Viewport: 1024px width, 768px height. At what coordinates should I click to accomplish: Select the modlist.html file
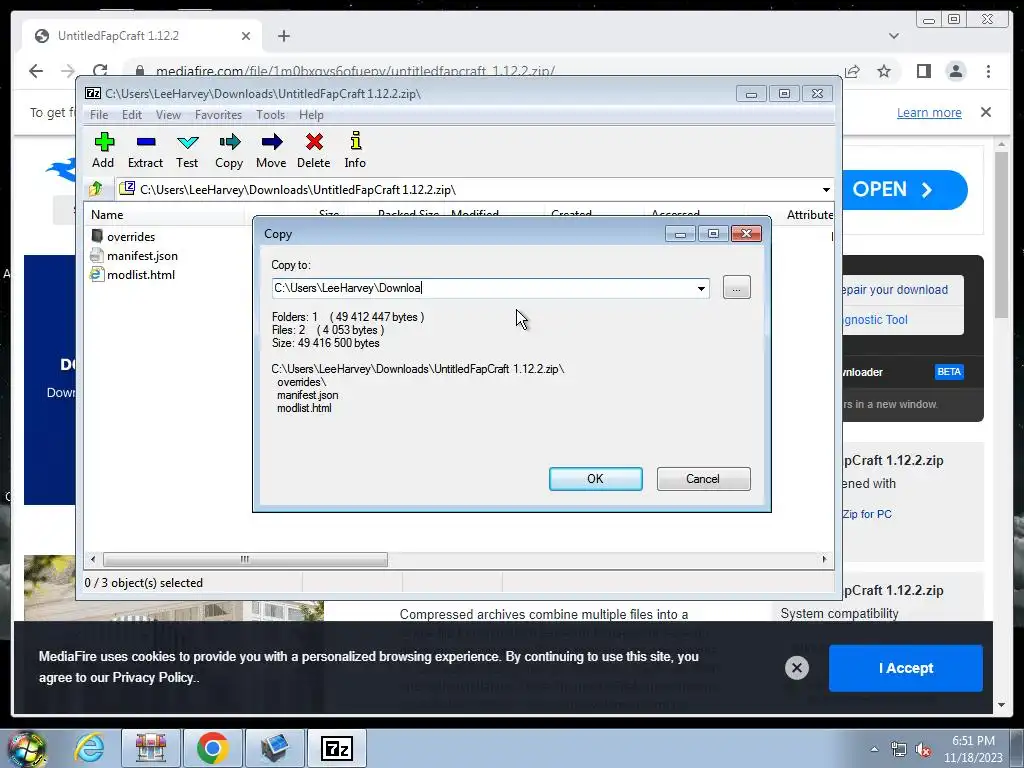140,274
